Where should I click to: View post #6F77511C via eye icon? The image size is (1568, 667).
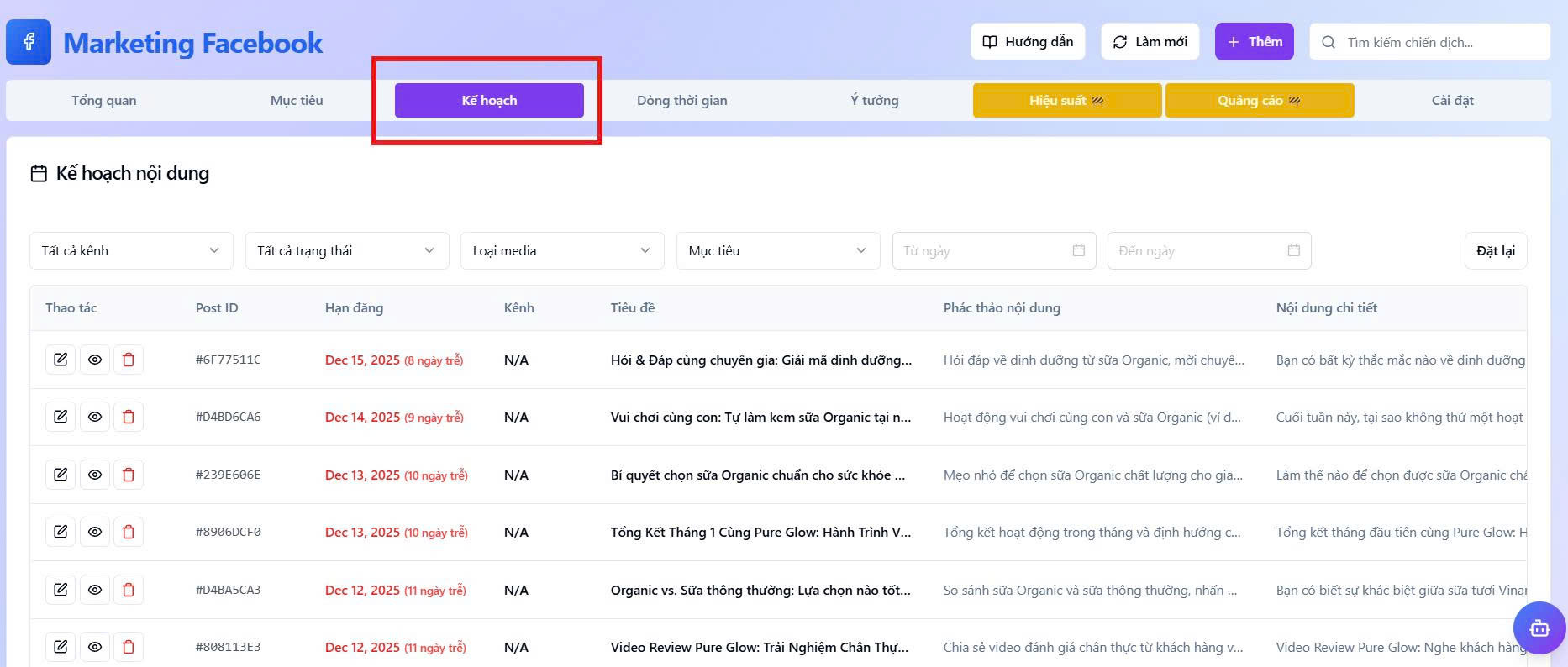pyautogui.click(x=95, y=360)
